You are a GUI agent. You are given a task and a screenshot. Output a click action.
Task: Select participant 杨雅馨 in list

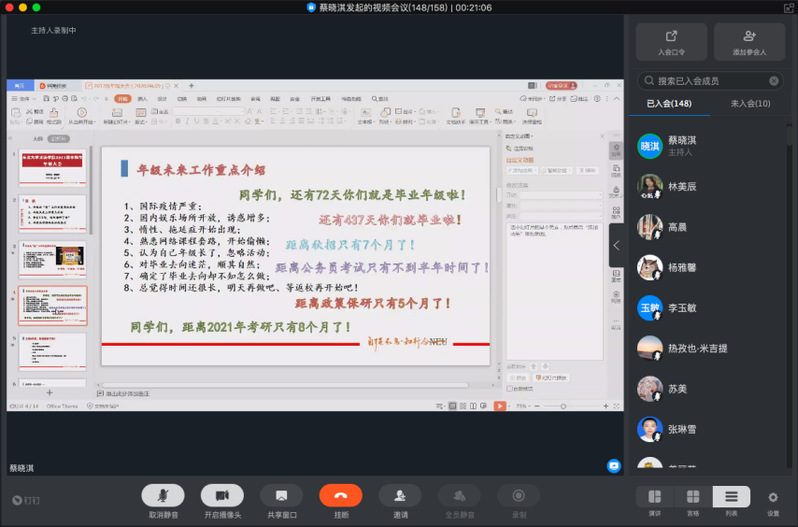coord(710,268)
